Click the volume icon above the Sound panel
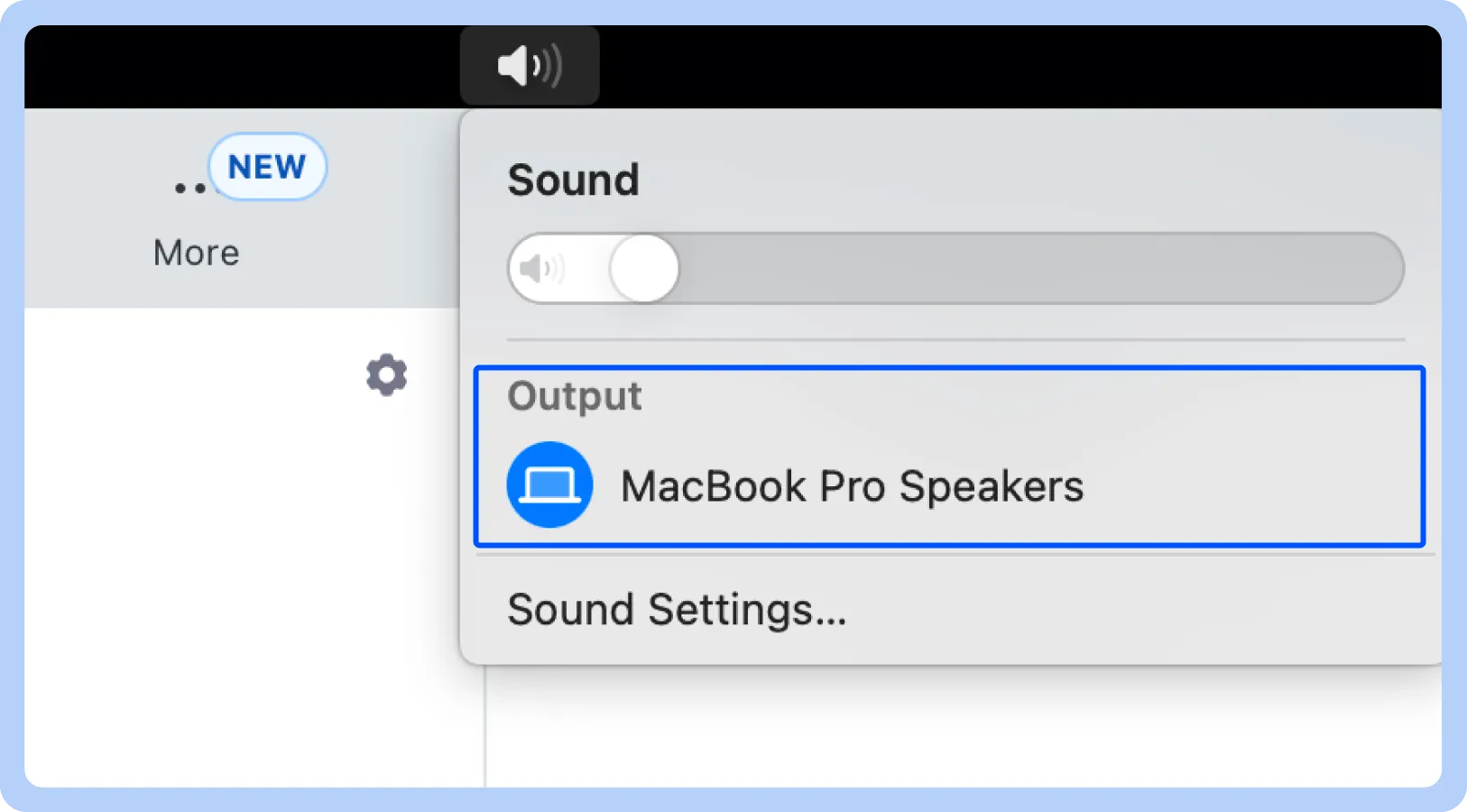The width and height of the screenshot is (1467, 812). pyautogui.click(x=529, y=65)
